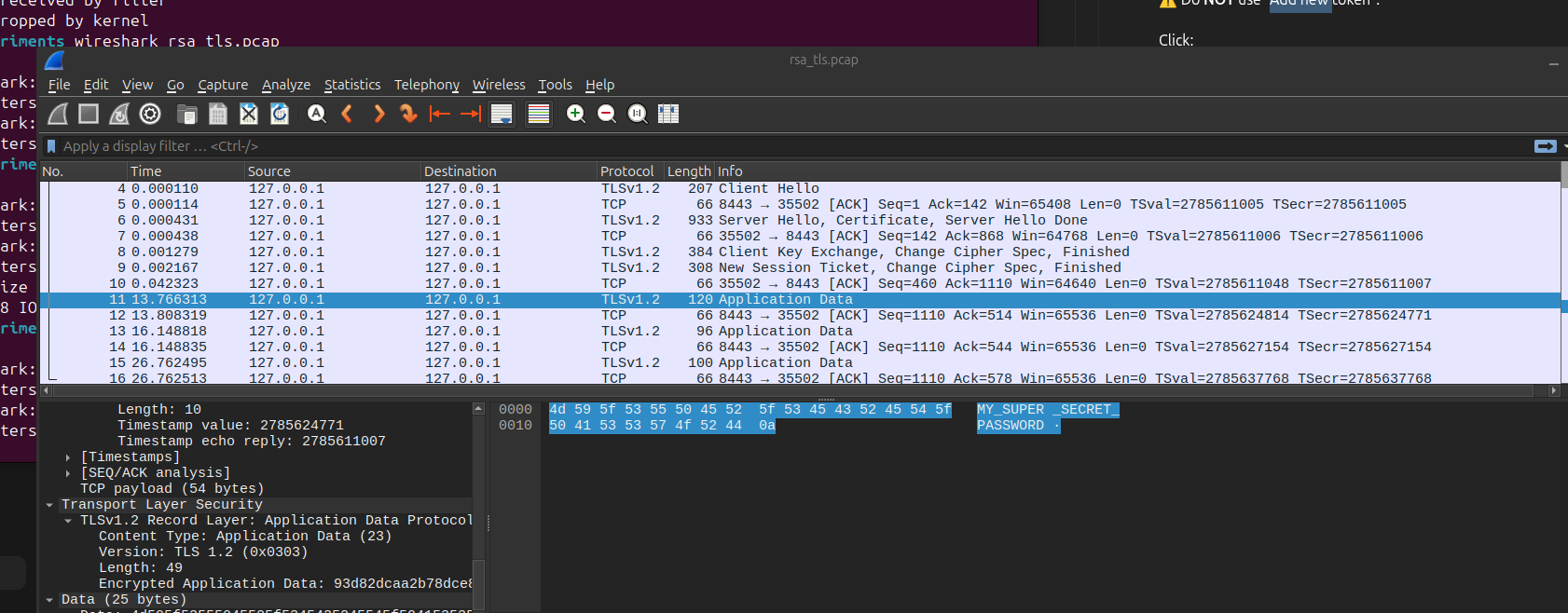Expand the [SEQ/ACK analysis] node
The height and width of the screenshot is (613, 1568).
[x=68, y=473]
